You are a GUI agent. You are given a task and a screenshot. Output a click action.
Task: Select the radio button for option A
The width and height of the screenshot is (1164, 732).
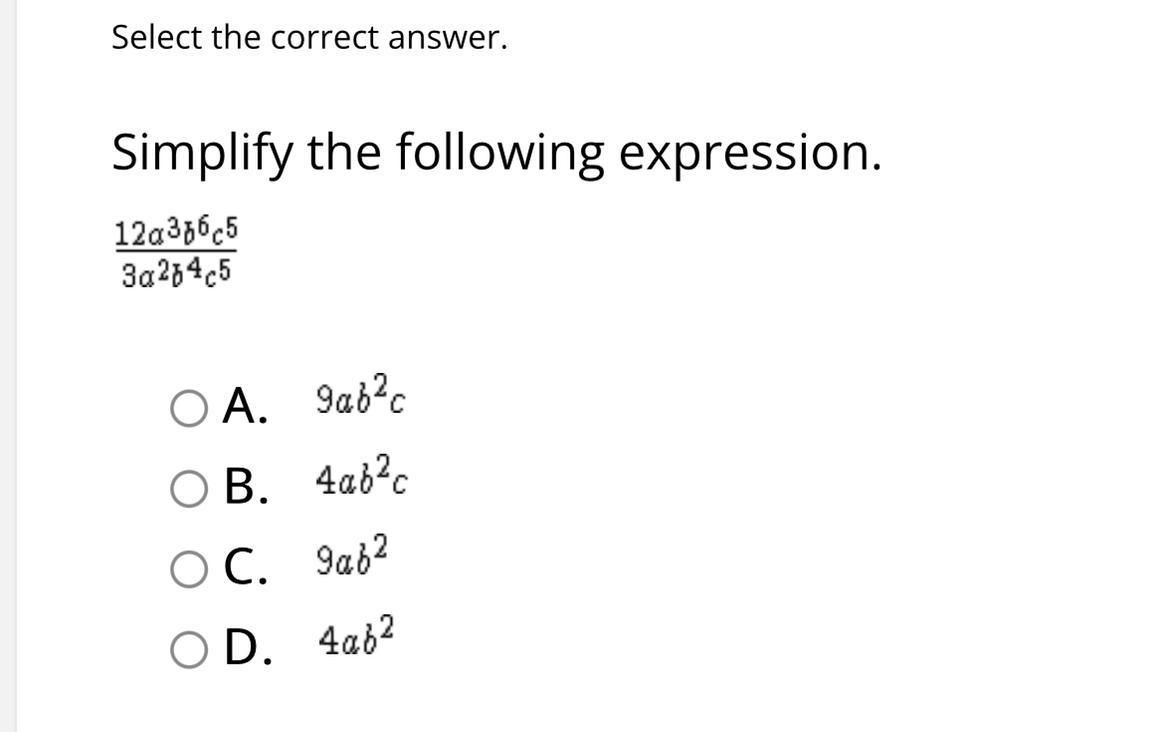(x=189, y=409)
